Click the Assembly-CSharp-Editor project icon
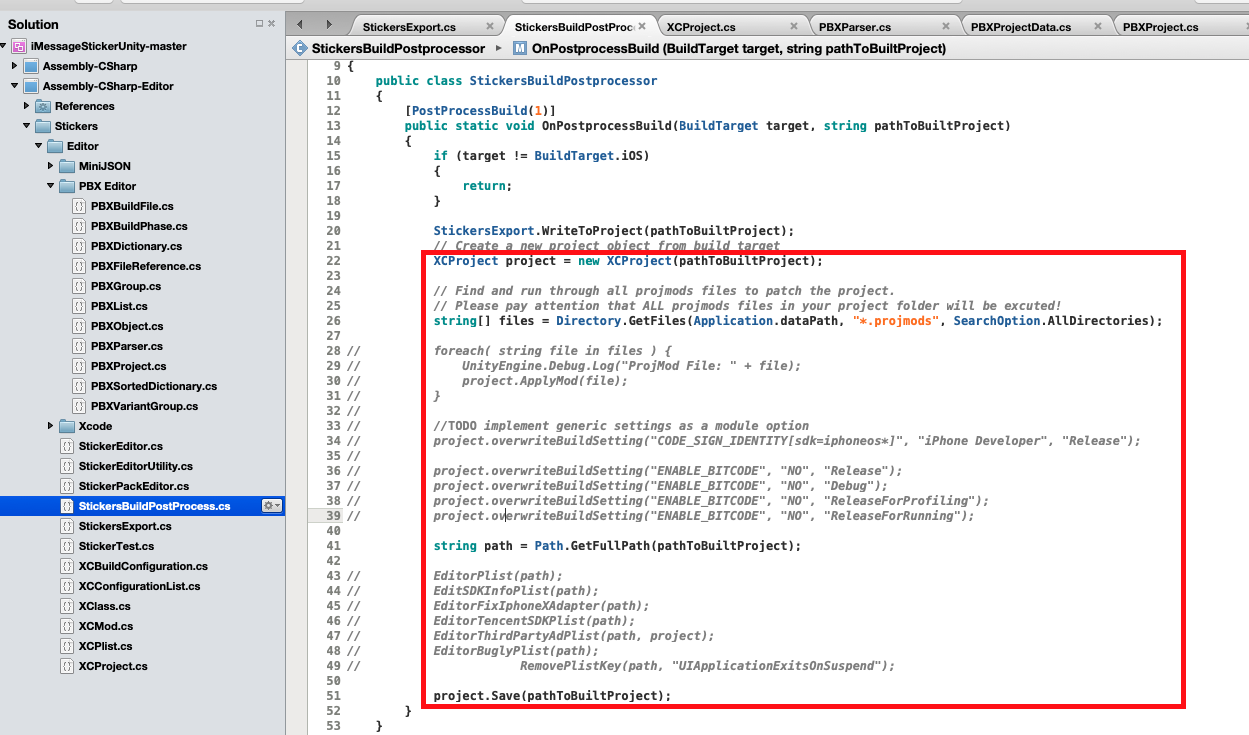 tap(31, 86)
